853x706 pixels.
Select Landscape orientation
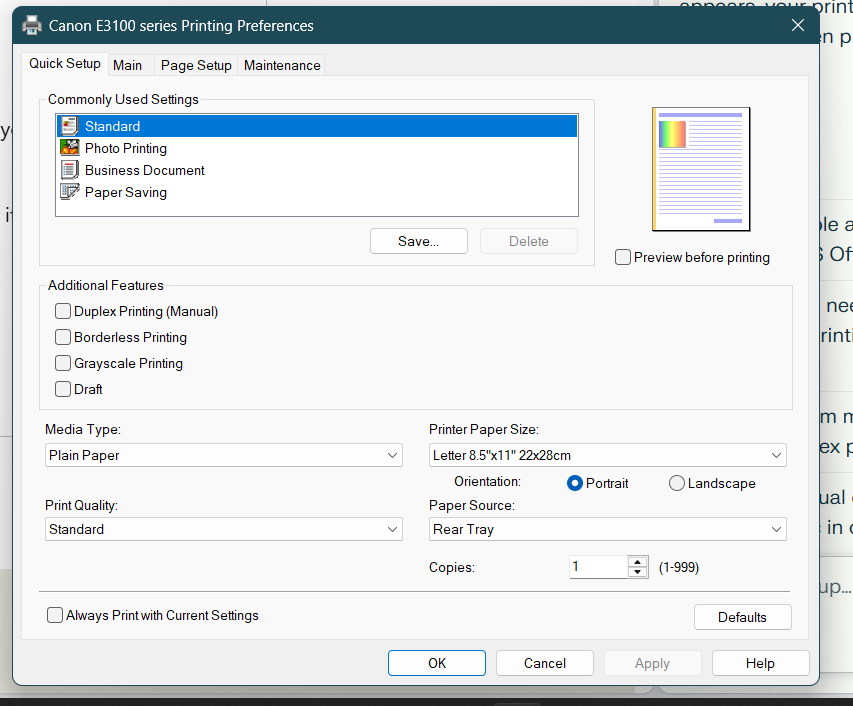point(676,483)
